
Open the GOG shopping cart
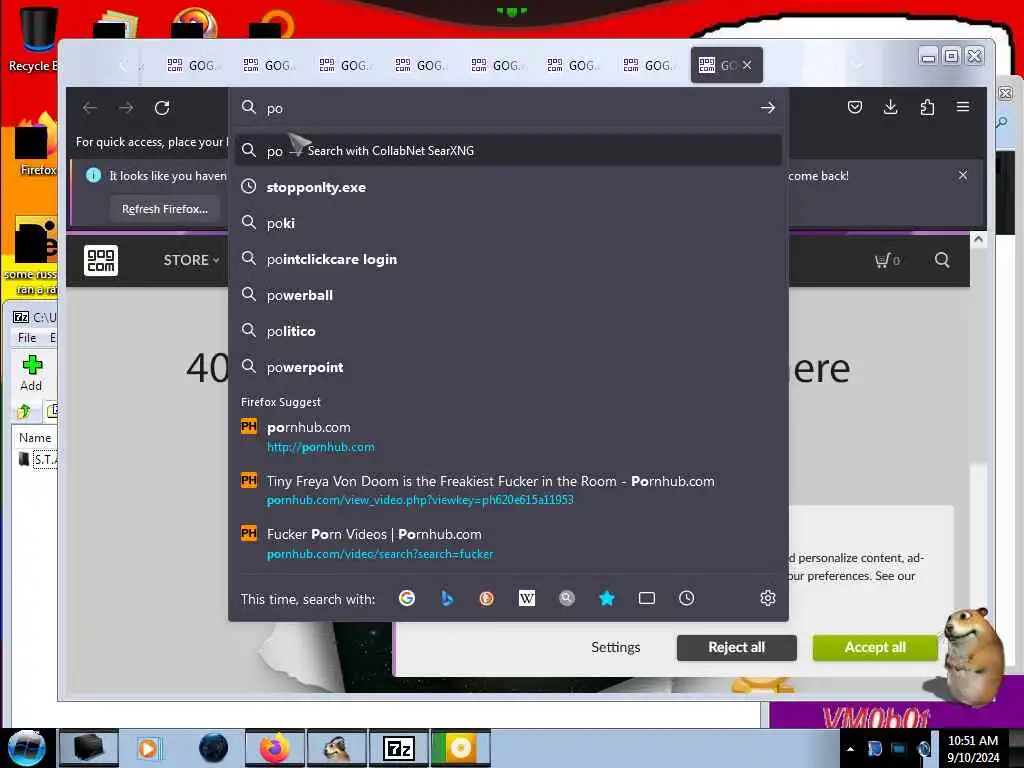click(x=887, y=261)
